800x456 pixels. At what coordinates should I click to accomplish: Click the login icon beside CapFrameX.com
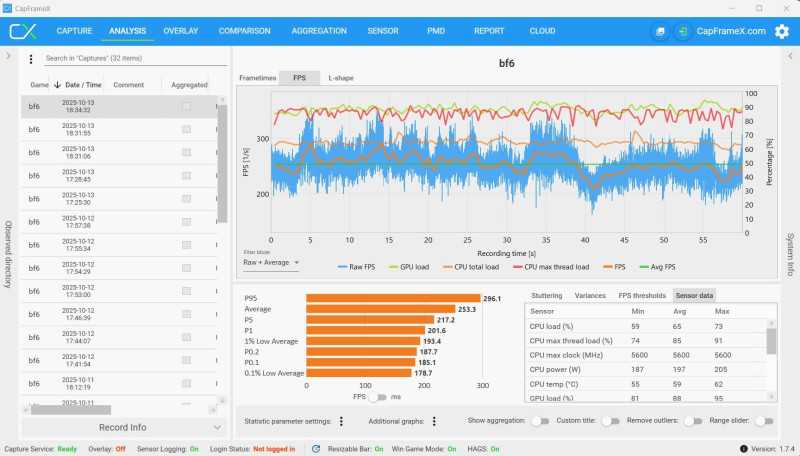pos(683,31)
